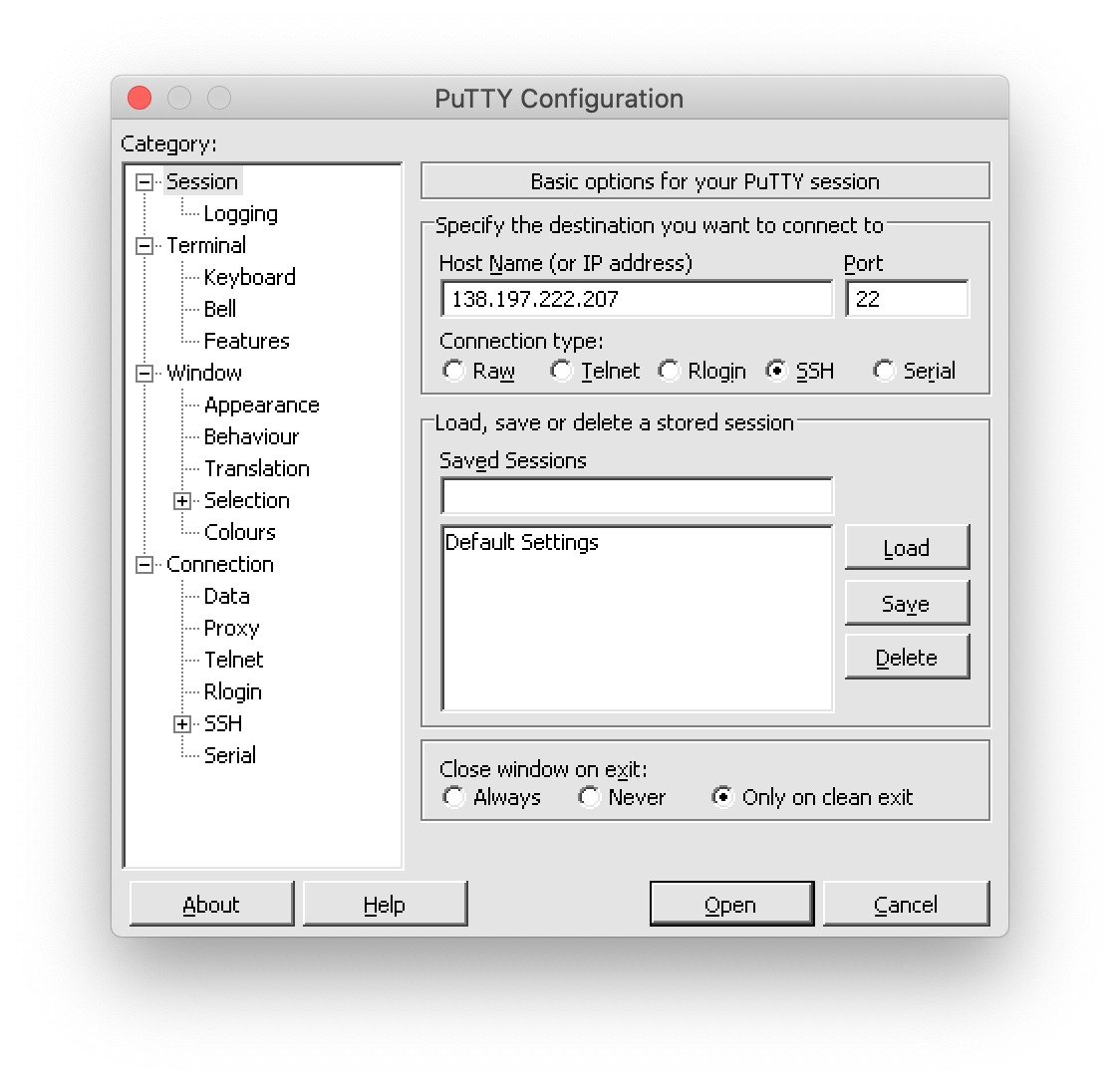Open the Session category
The width and height of the screenshot is (1120, 1084).
pos(202,181)
